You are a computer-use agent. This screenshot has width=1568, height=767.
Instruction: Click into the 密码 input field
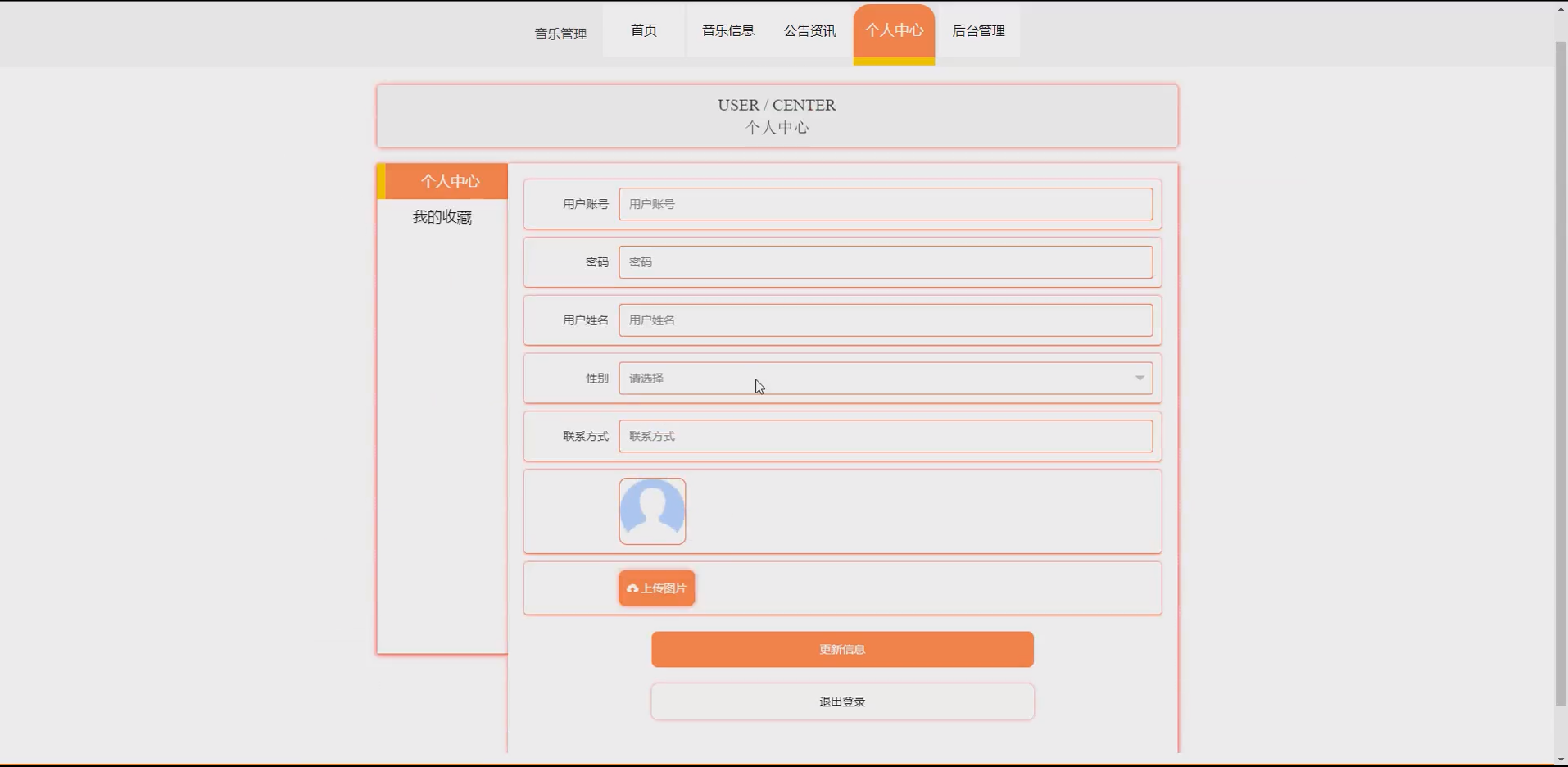(x=886, y=262)
